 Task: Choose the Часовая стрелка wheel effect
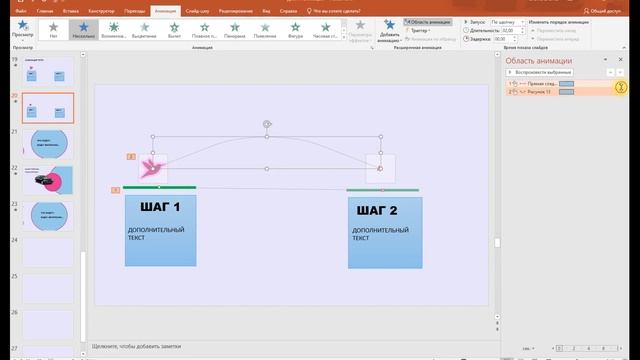pyautogui.click(x=325, y=30)
